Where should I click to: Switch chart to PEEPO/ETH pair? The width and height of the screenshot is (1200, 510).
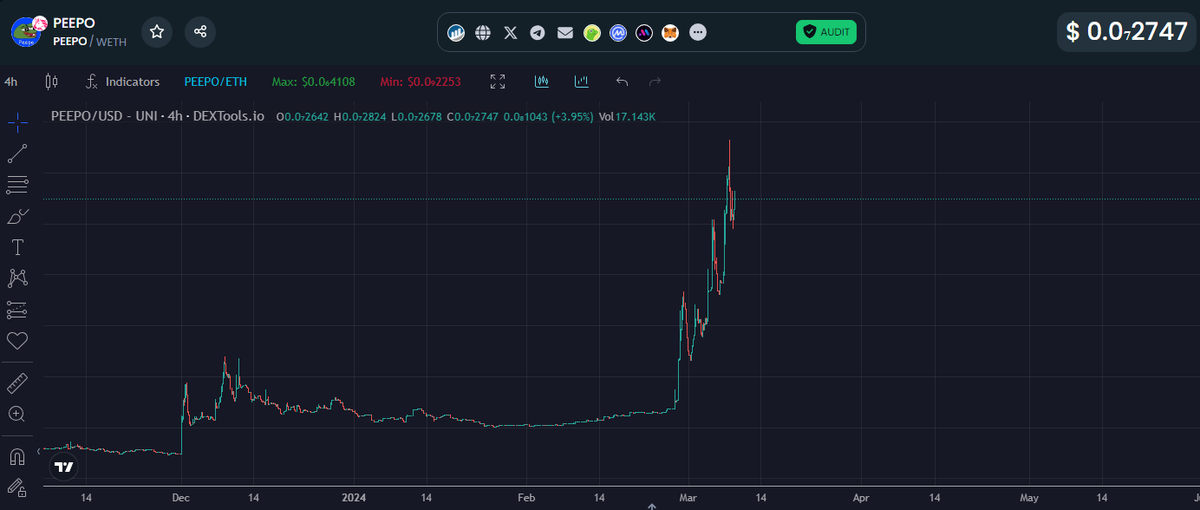216,82
